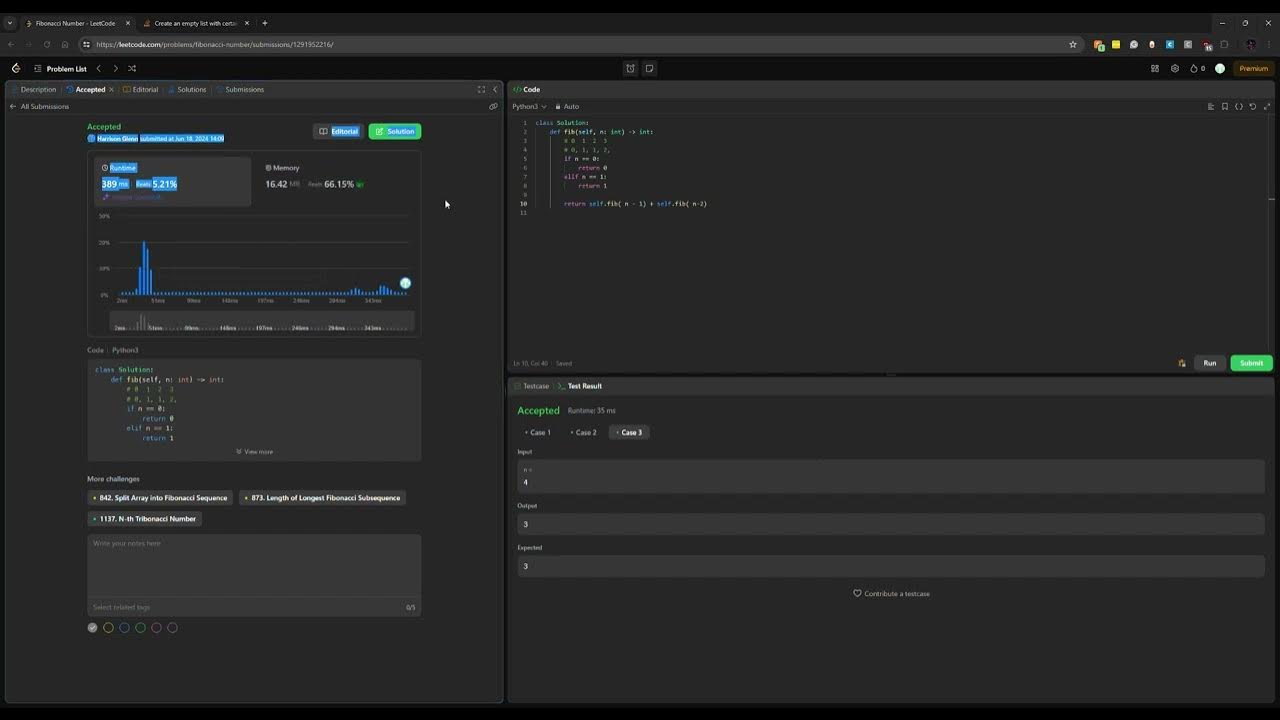Expand submission code with View more
The width and height of the screenshot is (1280, 720).
[254, 452]
